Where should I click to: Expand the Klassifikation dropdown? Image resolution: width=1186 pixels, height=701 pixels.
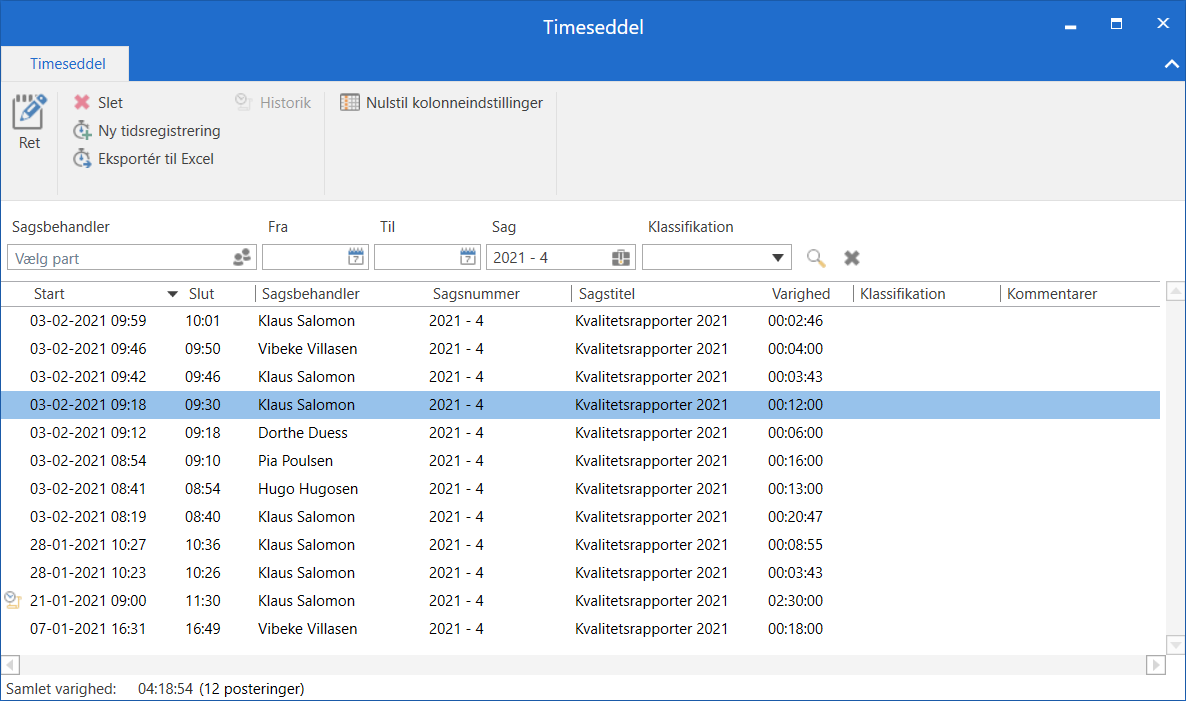pos(778,258)
